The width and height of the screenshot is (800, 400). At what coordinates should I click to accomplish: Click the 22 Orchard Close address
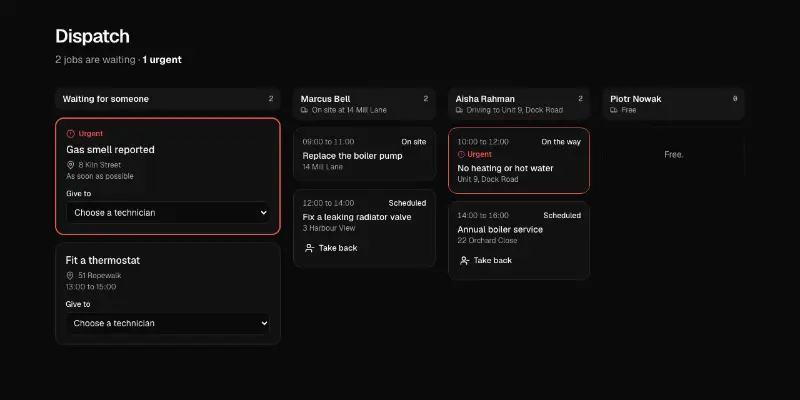[487, 240]
